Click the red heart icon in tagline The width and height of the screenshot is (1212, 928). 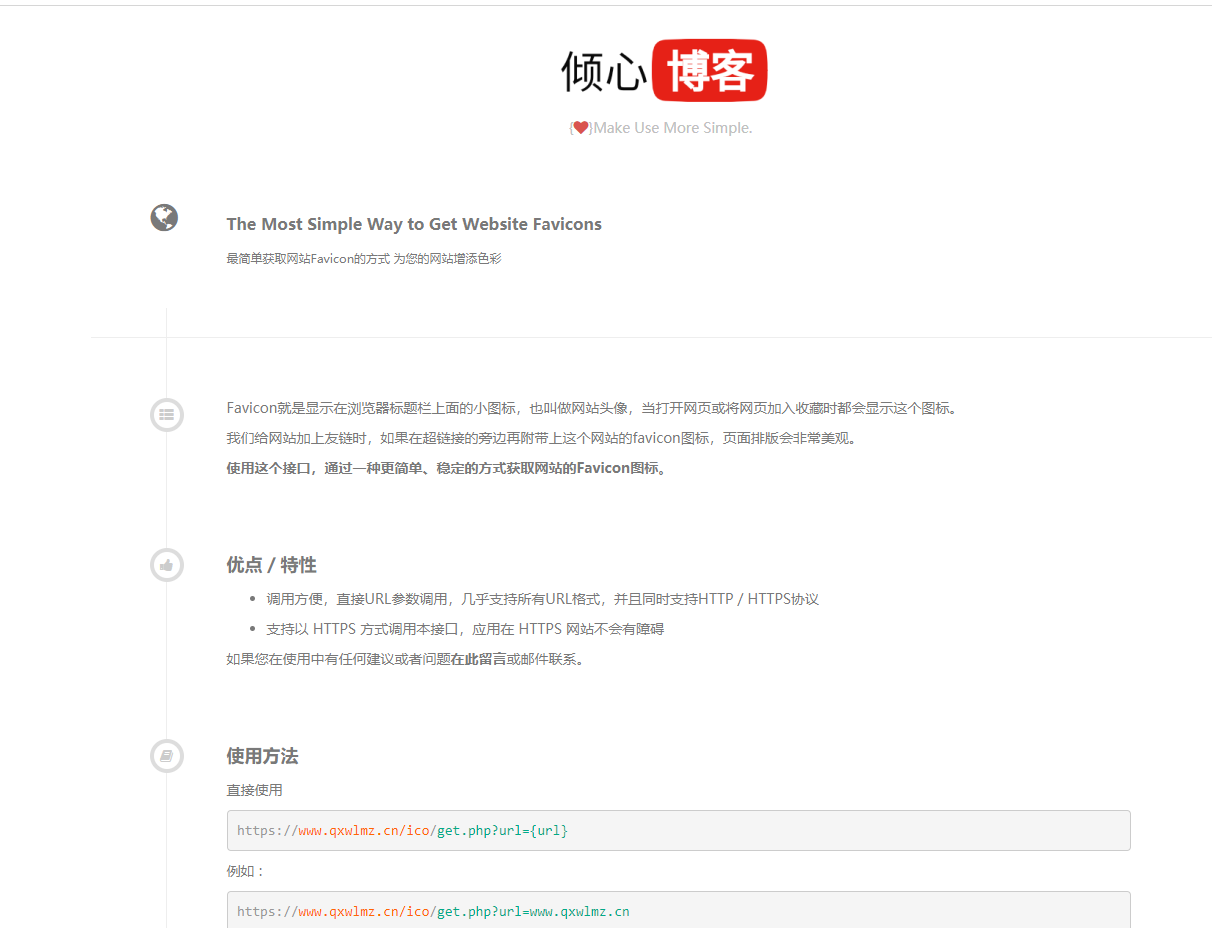tap(581, 128)
